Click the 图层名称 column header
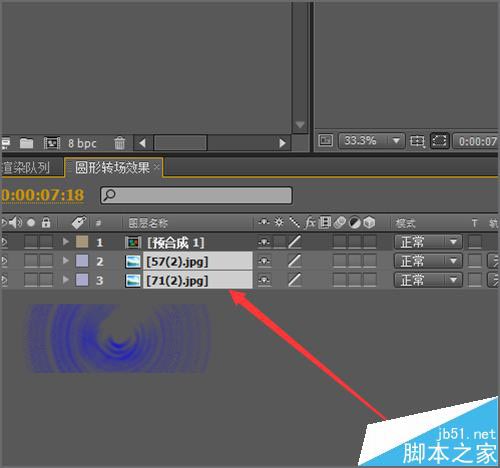The image size is (500, 468). [148, 223]
